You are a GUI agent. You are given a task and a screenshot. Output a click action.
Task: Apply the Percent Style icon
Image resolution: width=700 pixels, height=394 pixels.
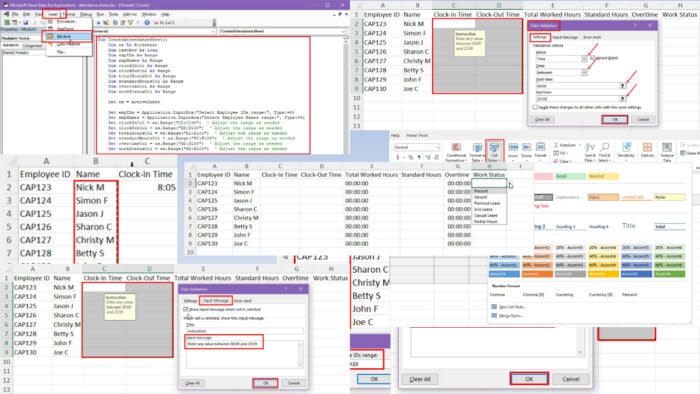pos(411,158)
